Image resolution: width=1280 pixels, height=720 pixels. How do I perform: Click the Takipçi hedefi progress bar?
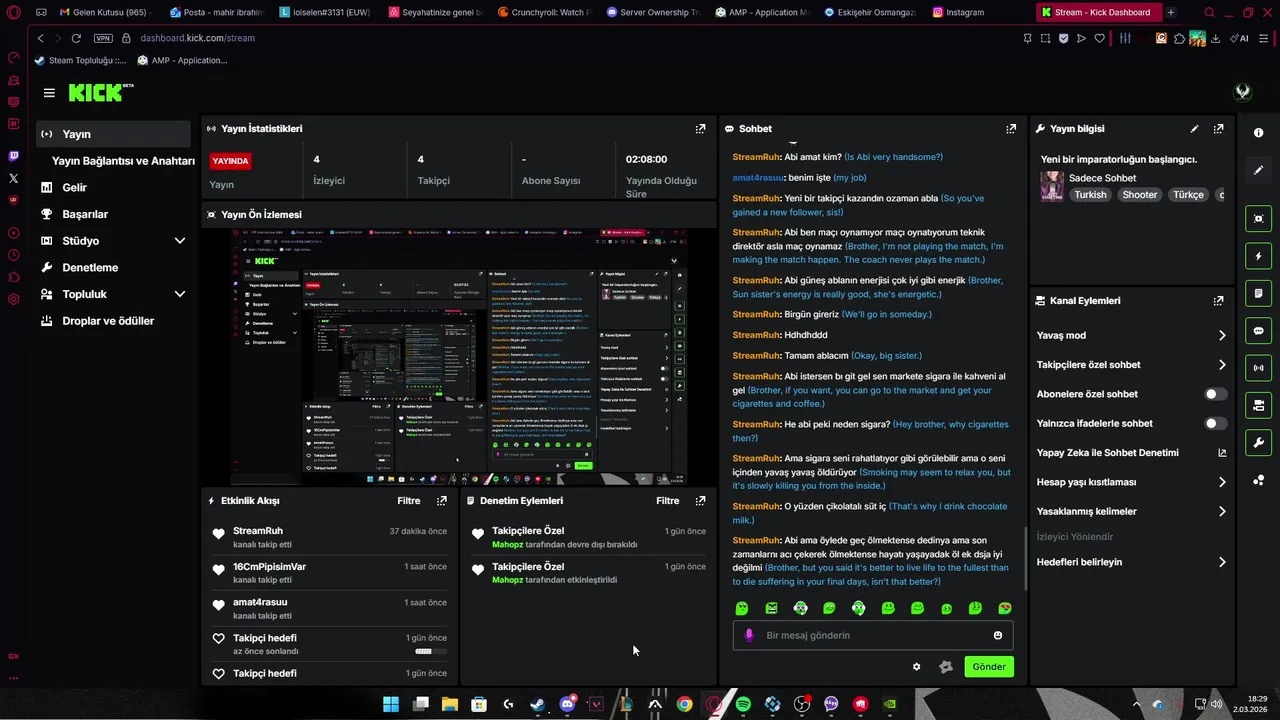click(431, 651)
